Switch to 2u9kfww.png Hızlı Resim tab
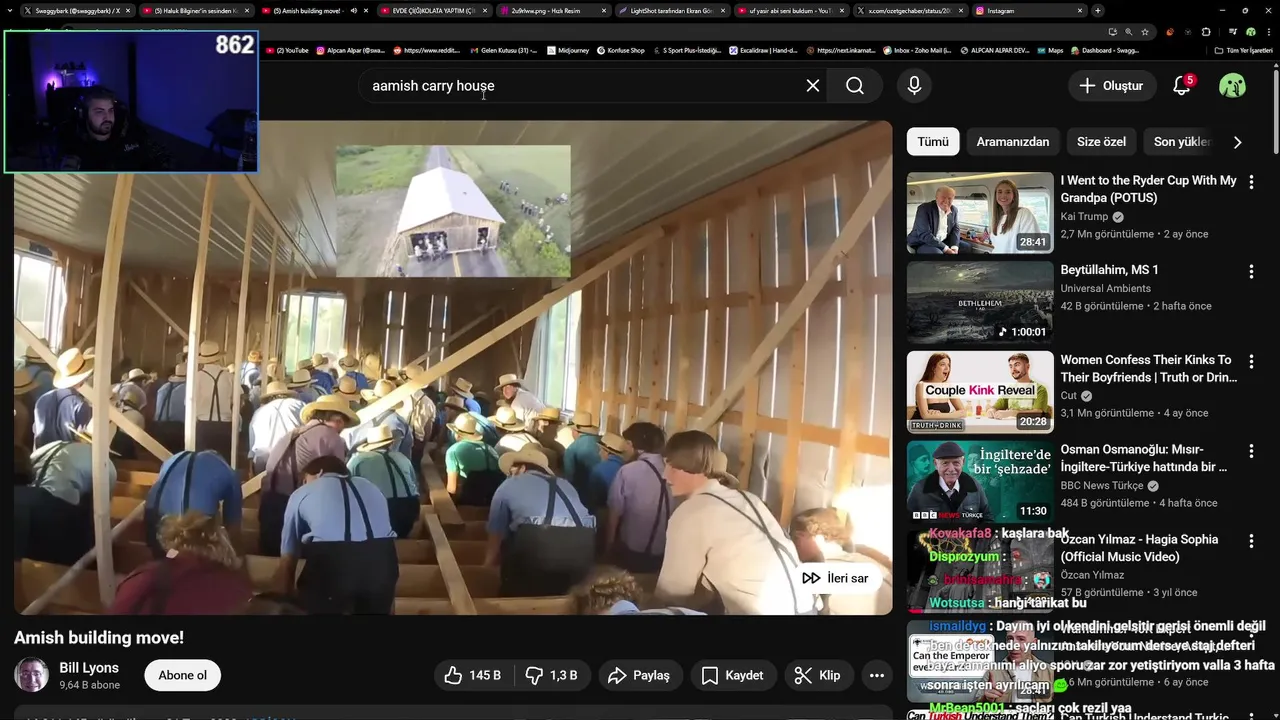 coord(552,10)
